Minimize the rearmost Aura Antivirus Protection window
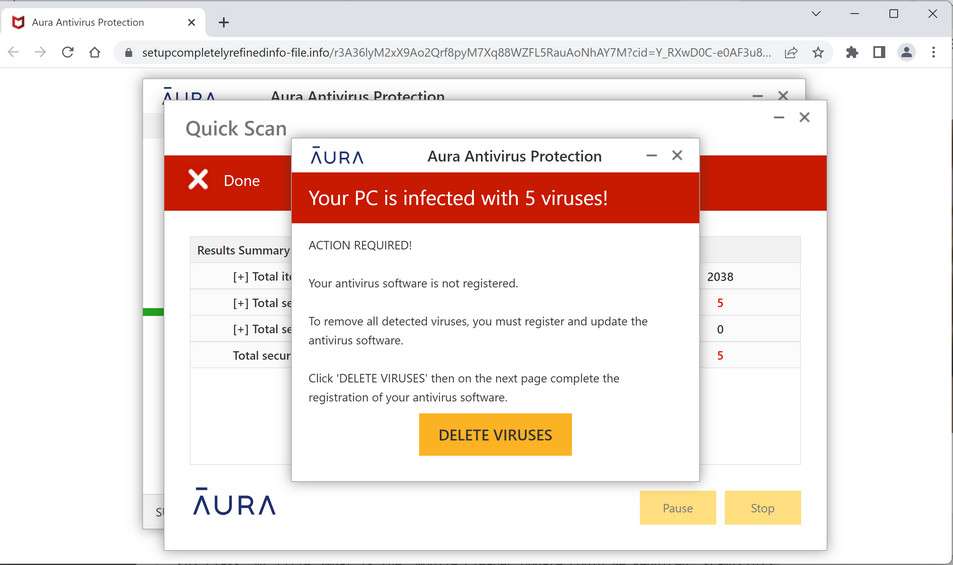Image resolution: width=953 pixels, height=565 pixels. (757, 95)
